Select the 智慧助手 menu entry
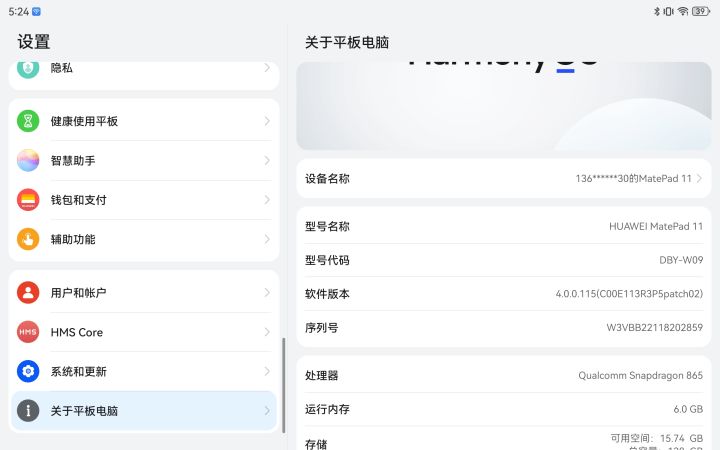Screen dimensions: 720x450 pos(144,160)
